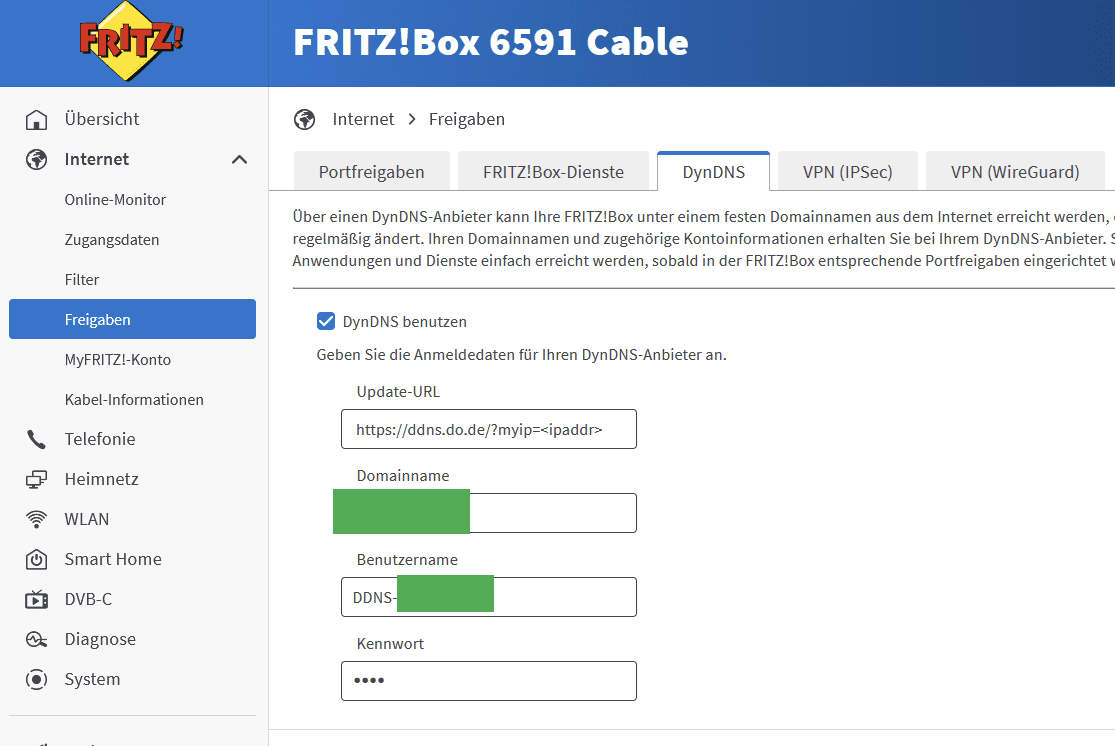Click Freigaben breadcrumb link
Screen dimensions: 1115x746
pyautogui.click(x=466, y=119)
